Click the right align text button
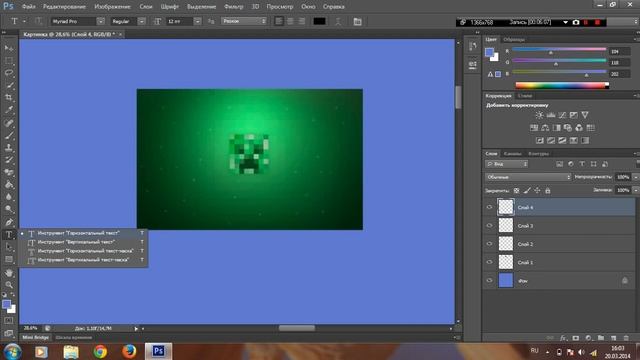The image size is (640, 360). click(301, 21)
